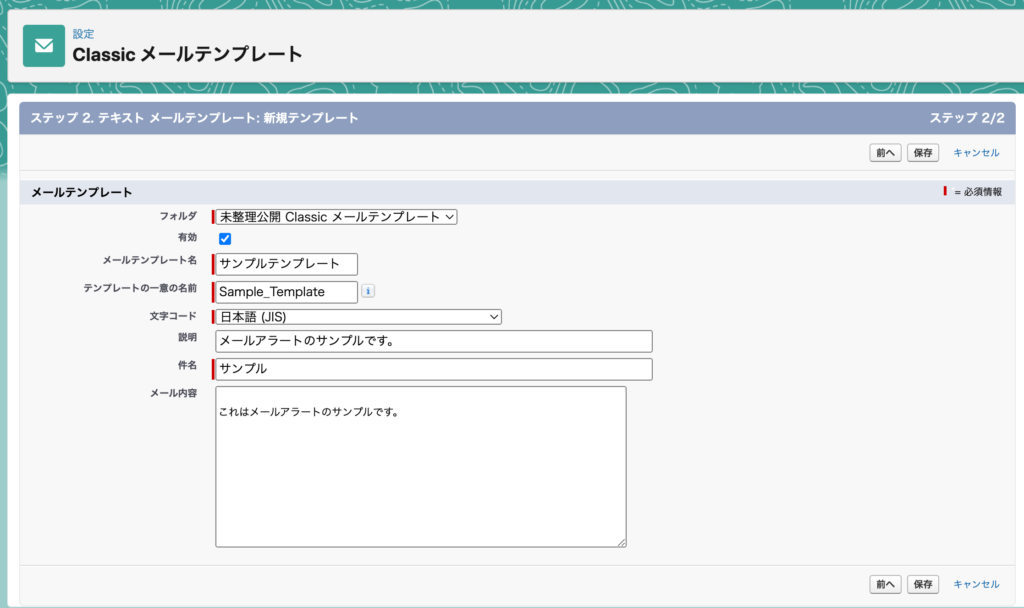The image size is (1024, 608).
Task: Open the フォルダ dropdown
Action: tap(336, 216)
